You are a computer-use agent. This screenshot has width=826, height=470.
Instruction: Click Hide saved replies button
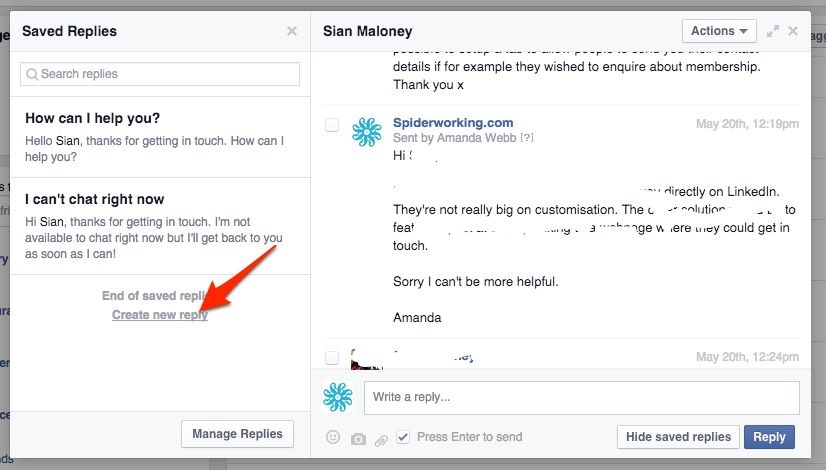[678, 437]
